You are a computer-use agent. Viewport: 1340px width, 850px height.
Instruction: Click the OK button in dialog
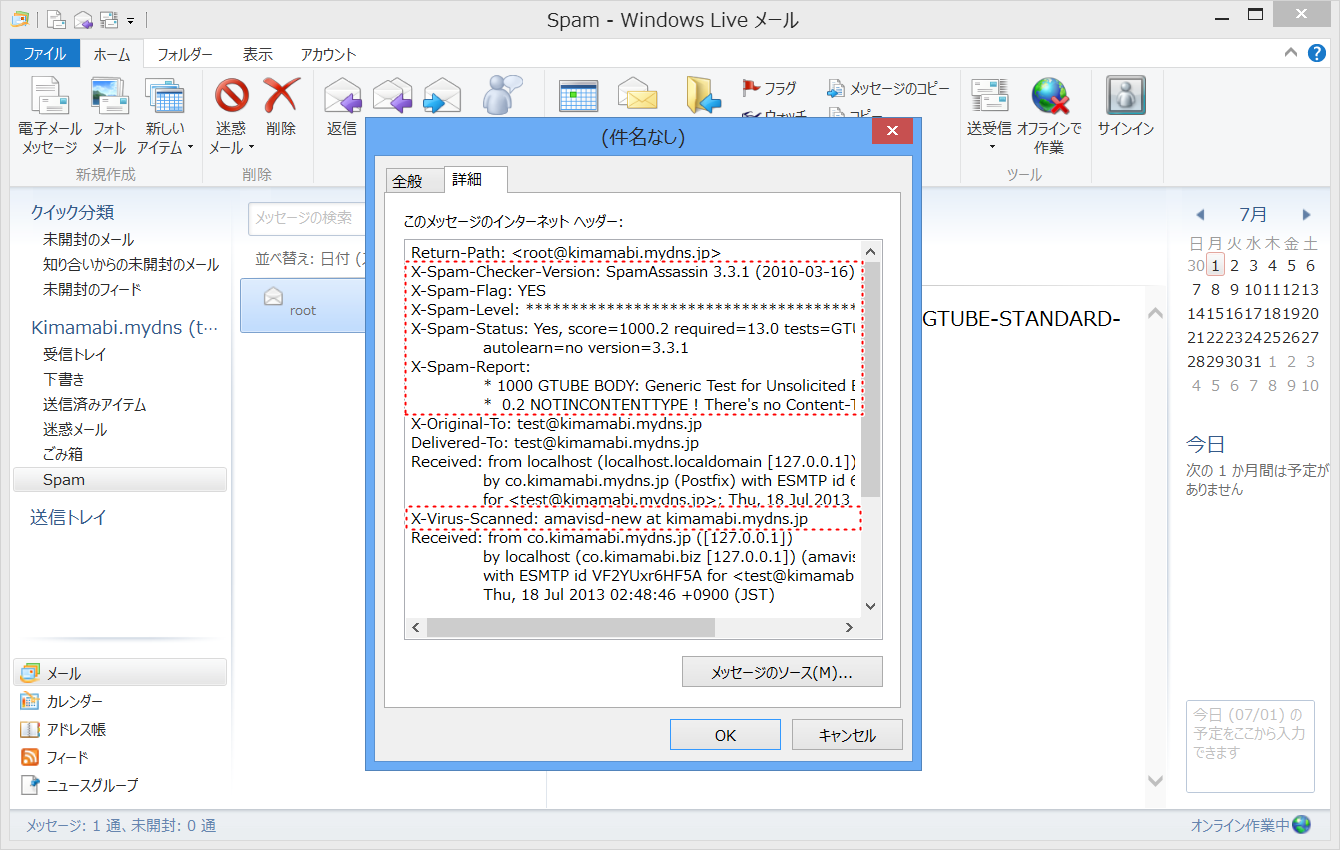pos(725,735)
